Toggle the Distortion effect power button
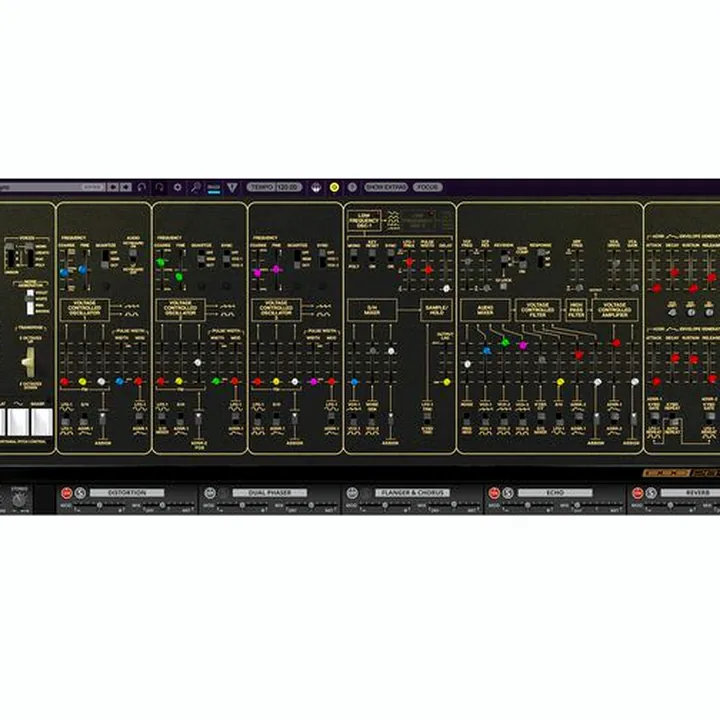 pyautogui.click(x=67, y=493)
